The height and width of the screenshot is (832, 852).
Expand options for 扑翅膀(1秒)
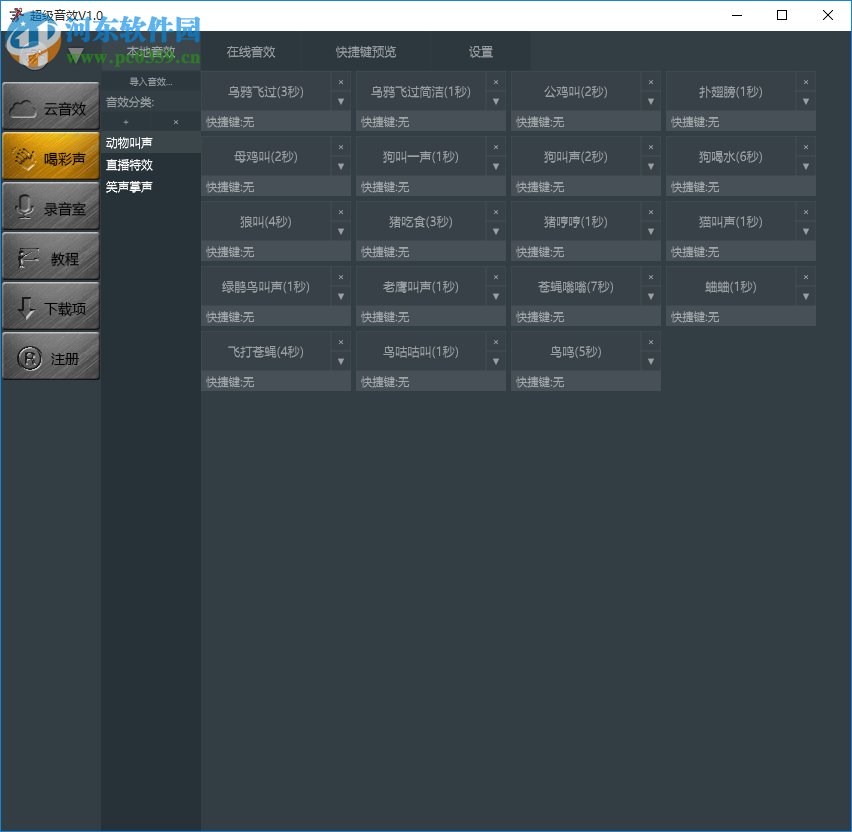pyautogui.click(x=806, y=101)
